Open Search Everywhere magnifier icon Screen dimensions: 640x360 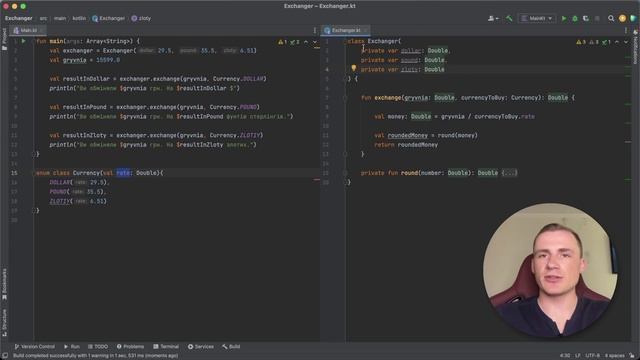611,18
